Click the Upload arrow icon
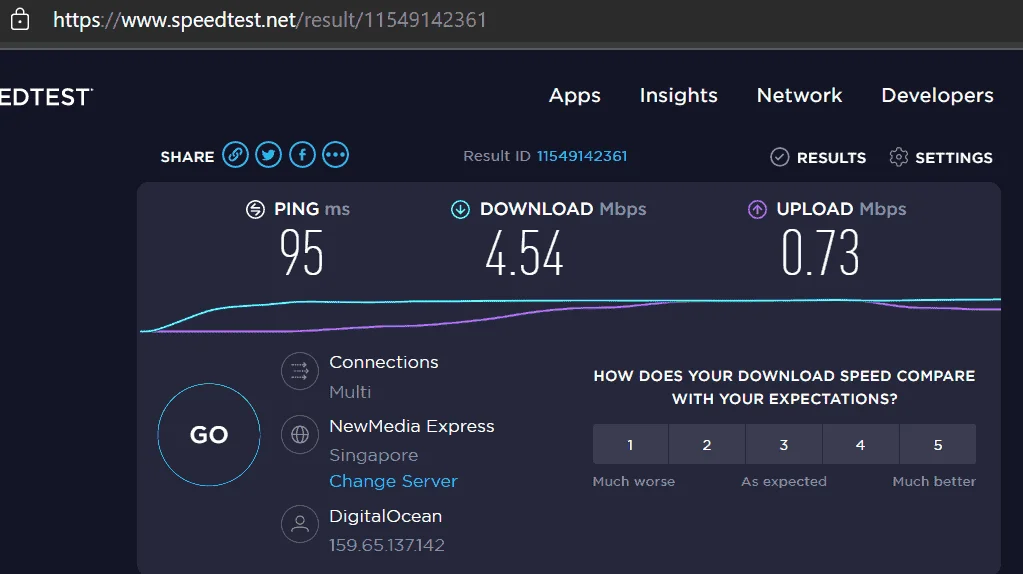 click(757, 209)
